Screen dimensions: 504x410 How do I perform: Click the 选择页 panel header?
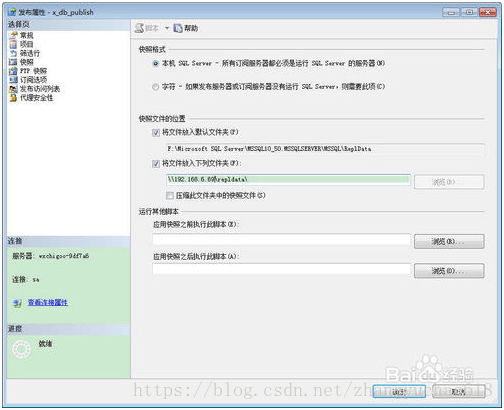tap(68, 24)
